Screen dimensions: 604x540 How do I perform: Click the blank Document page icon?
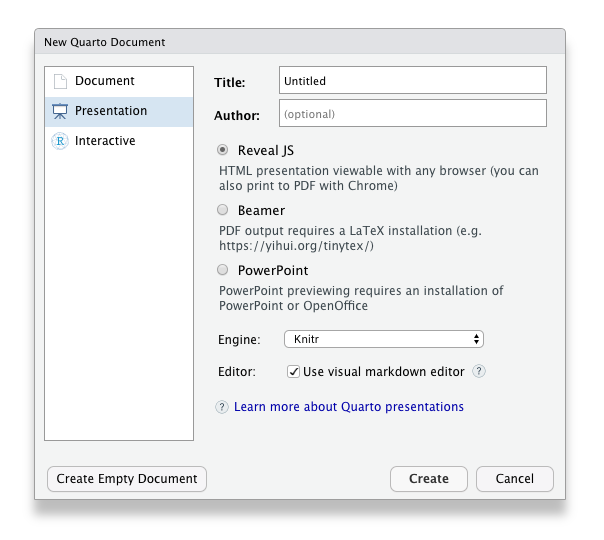tap(60, 81)
